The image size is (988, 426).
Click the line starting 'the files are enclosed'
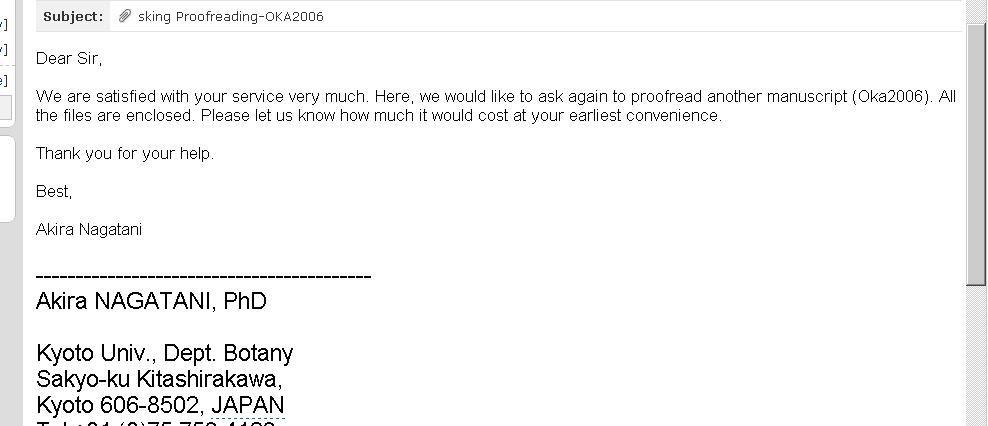point(379,116)
